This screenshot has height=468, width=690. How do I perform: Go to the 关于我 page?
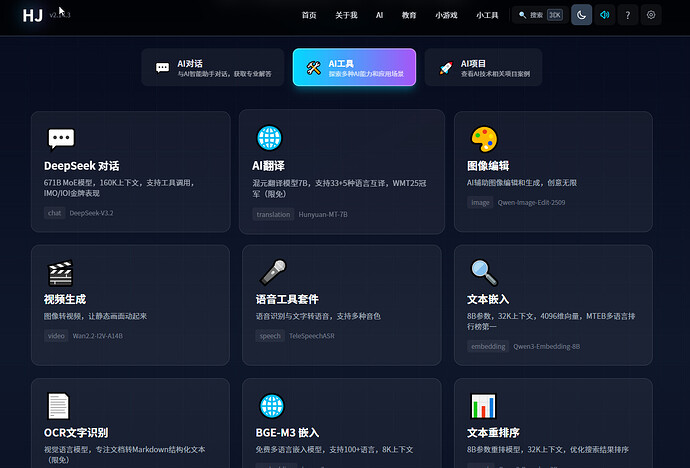click(346, 16)
